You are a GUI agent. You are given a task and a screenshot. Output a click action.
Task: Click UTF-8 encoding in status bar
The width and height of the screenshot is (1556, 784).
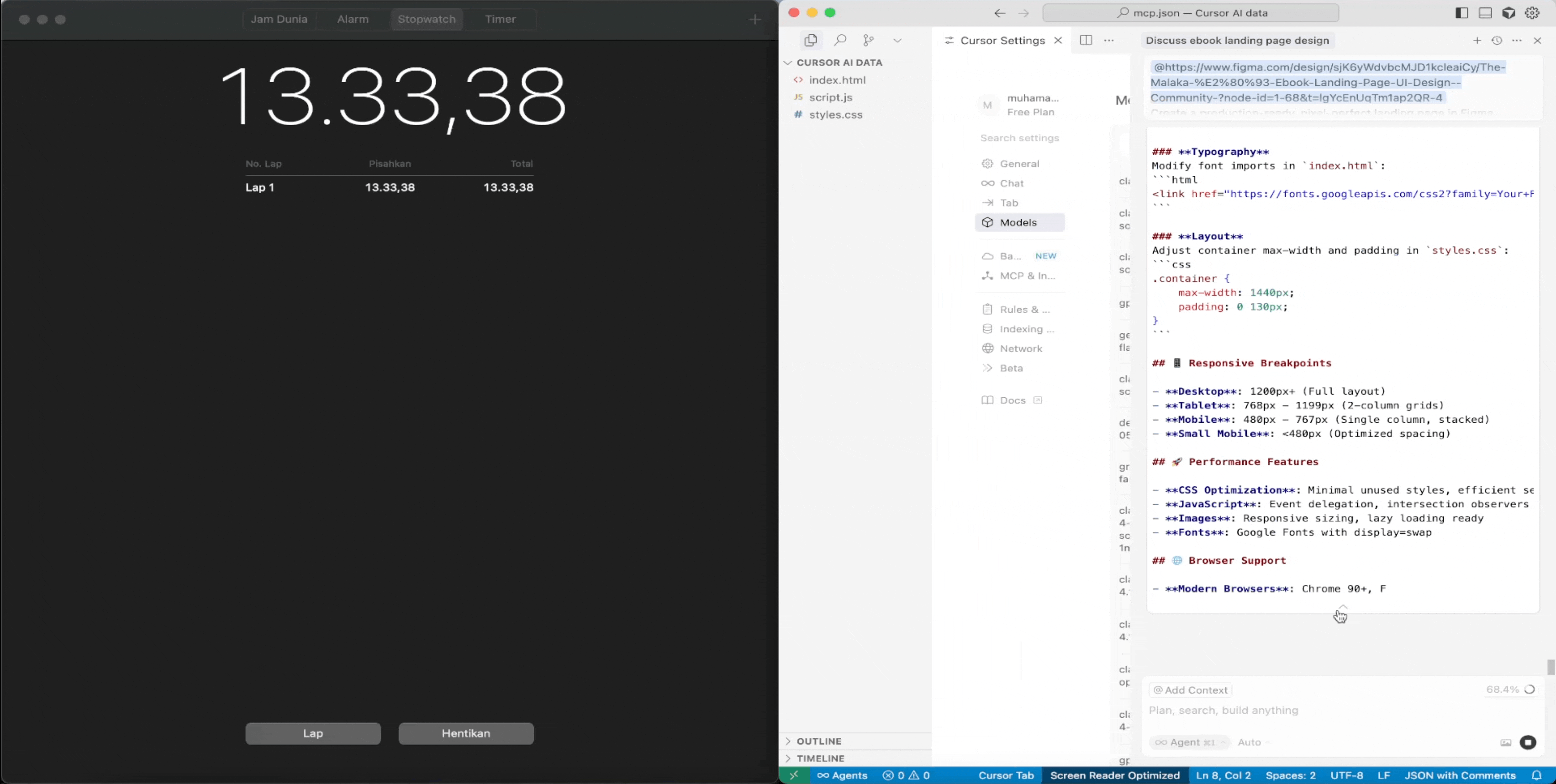pos(1346,775)
